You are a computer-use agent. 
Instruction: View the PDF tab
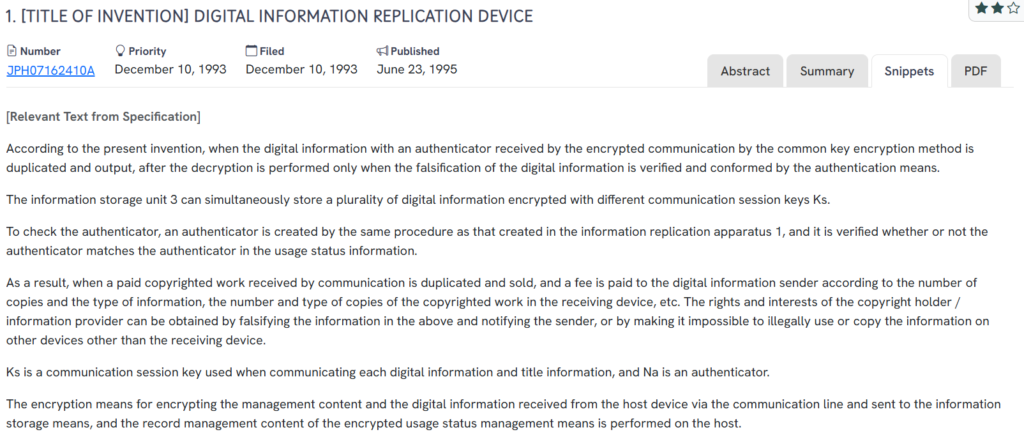tap(975, 71)
